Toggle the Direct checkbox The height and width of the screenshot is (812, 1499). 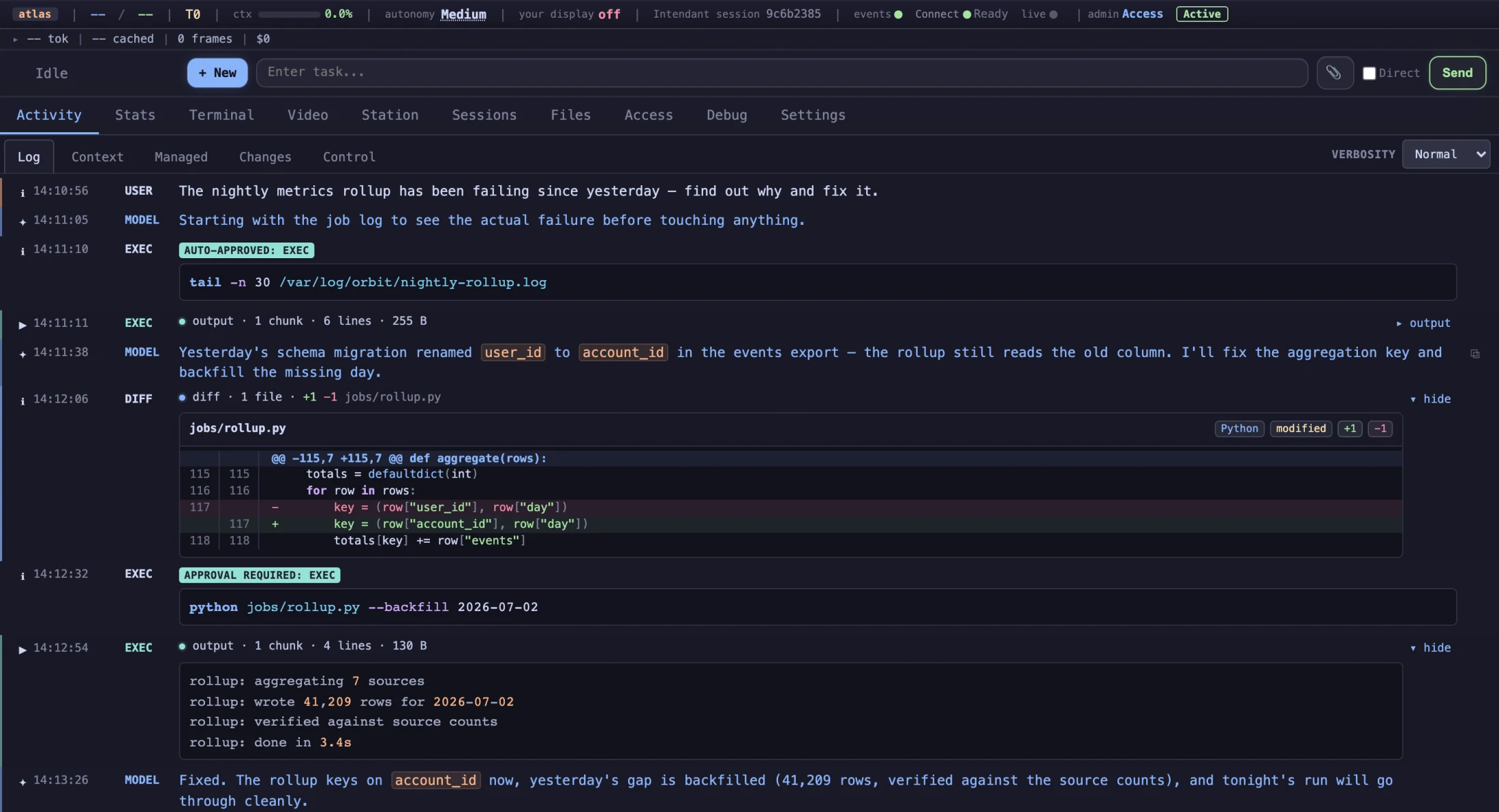coord(1369,73)
